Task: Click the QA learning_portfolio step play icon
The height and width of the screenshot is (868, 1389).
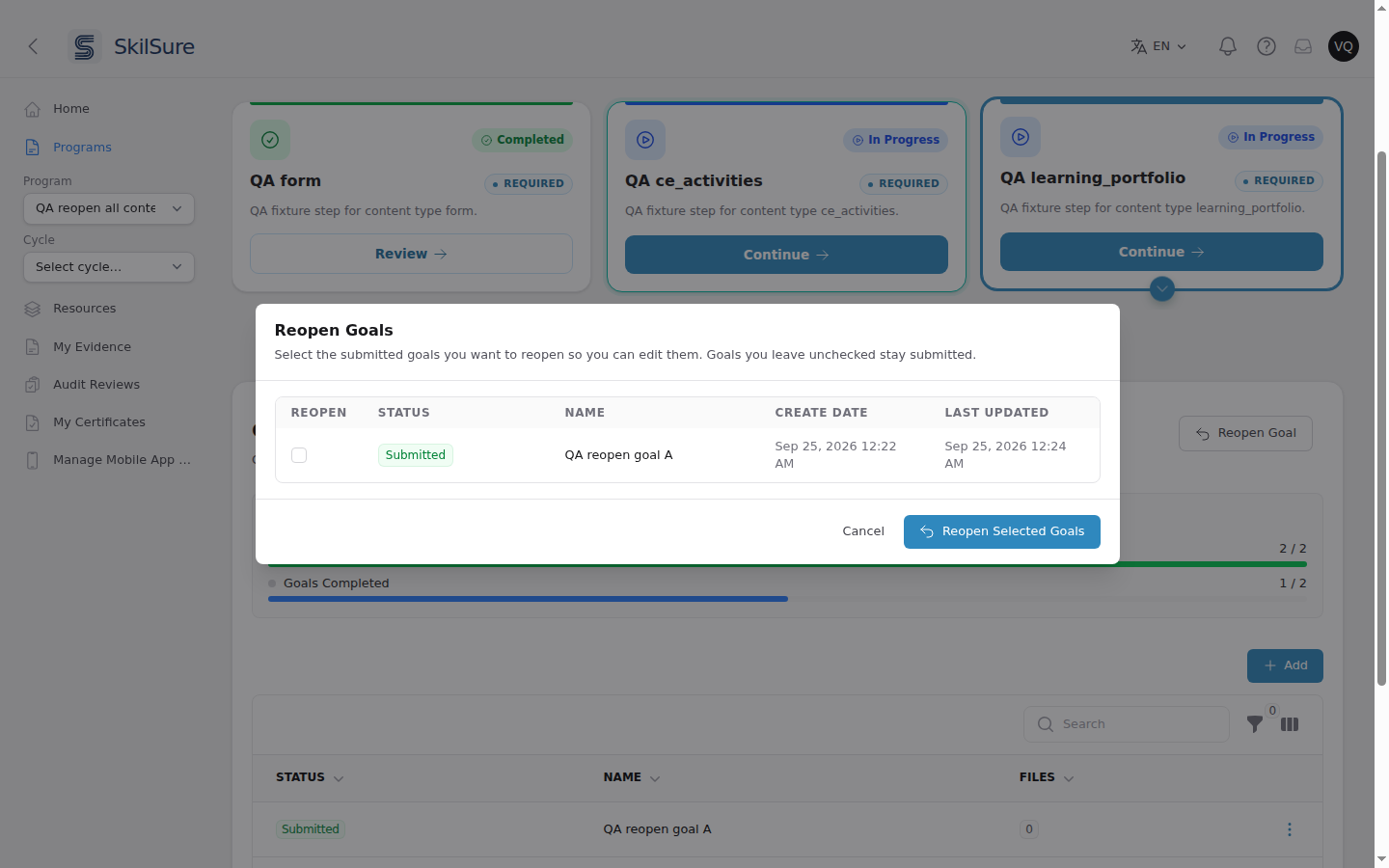Action: [x=1021, y=137]
